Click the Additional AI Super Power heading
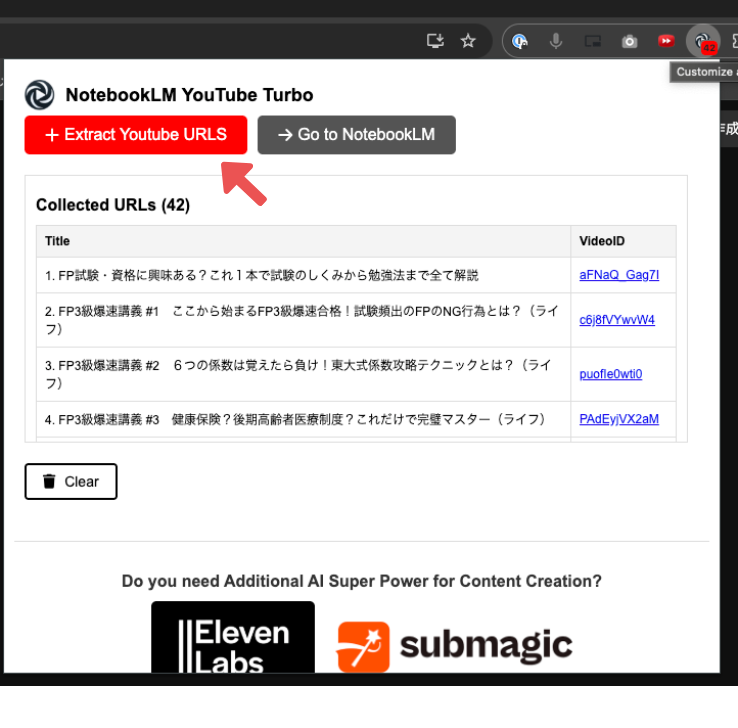Image resolution: width=738 pixels, height=728 pixels. (x=361, y=581)
